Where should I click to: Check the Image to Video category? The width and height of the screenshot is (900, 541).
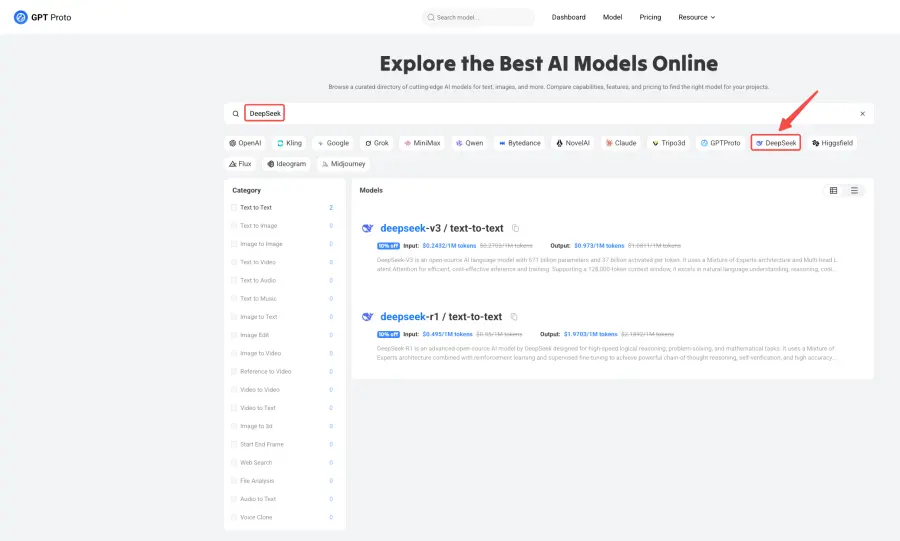point(234,353)
